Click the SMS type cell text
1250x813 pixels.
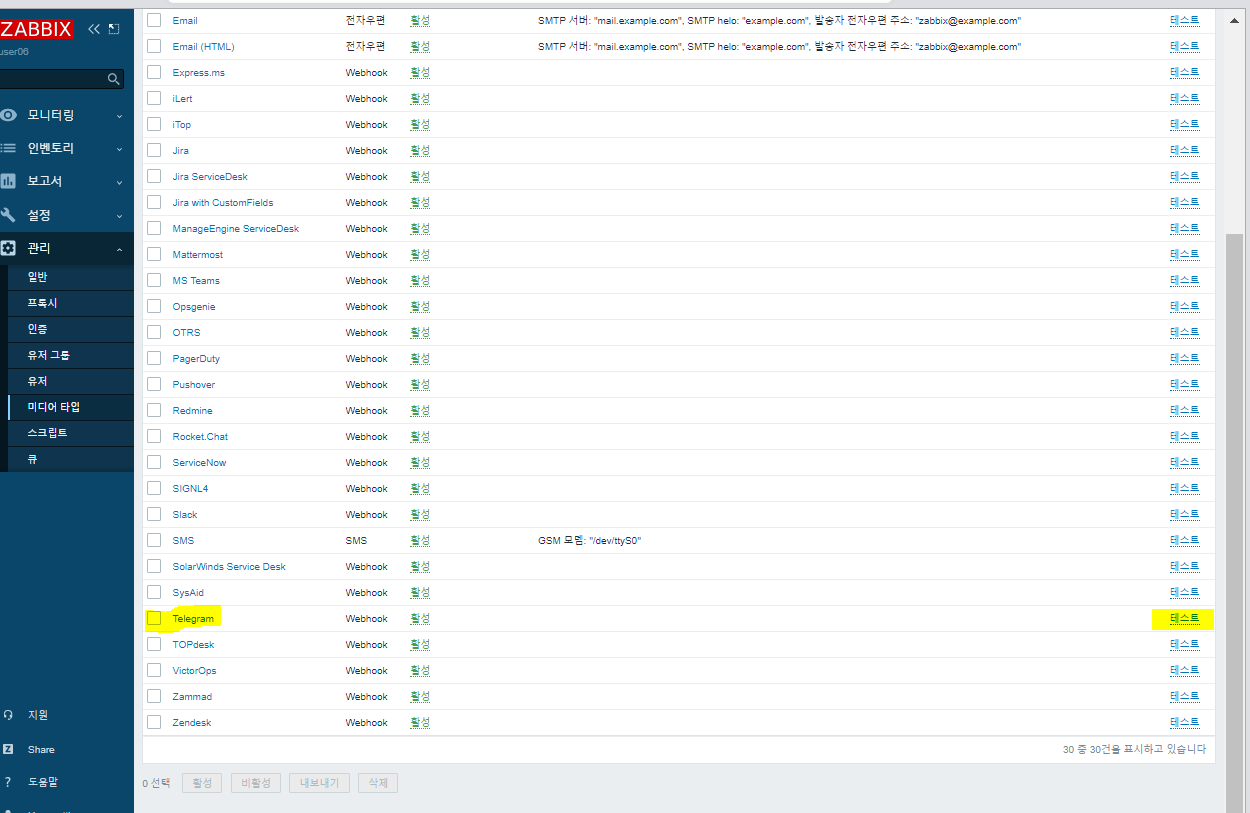[x=356, y=541]
